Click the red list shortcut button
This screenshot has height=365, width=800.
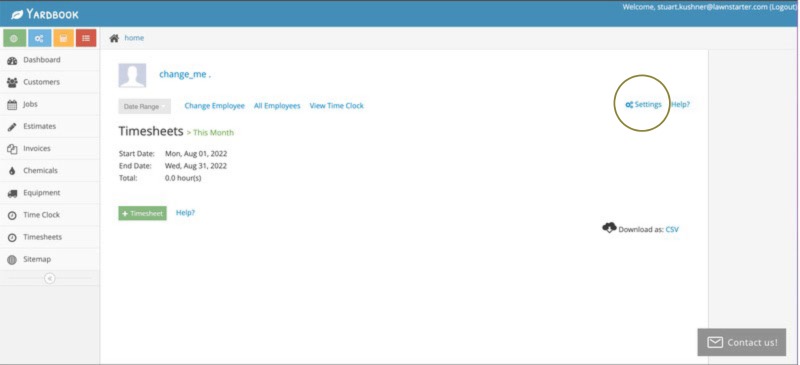(x=86, y=38)
